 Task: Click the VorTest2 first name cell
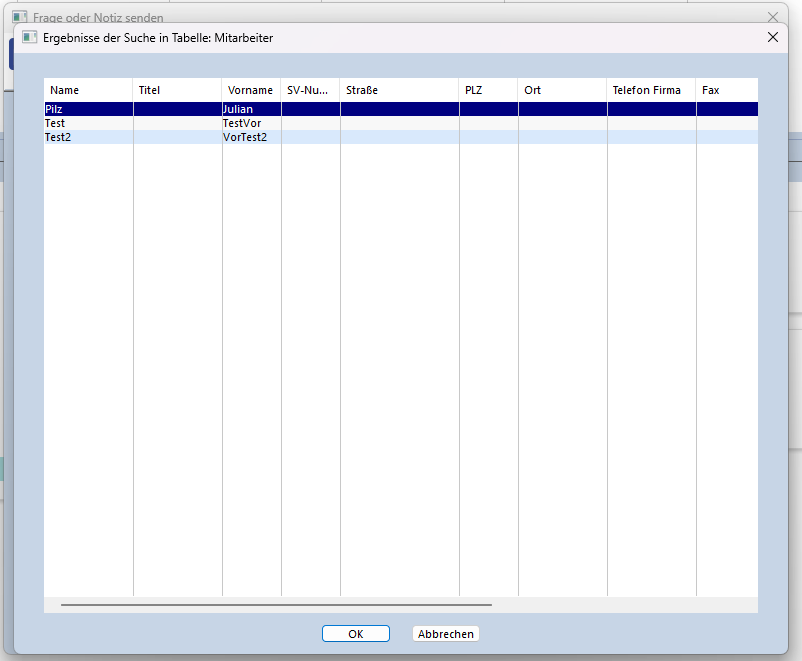[x=245, y=137]
